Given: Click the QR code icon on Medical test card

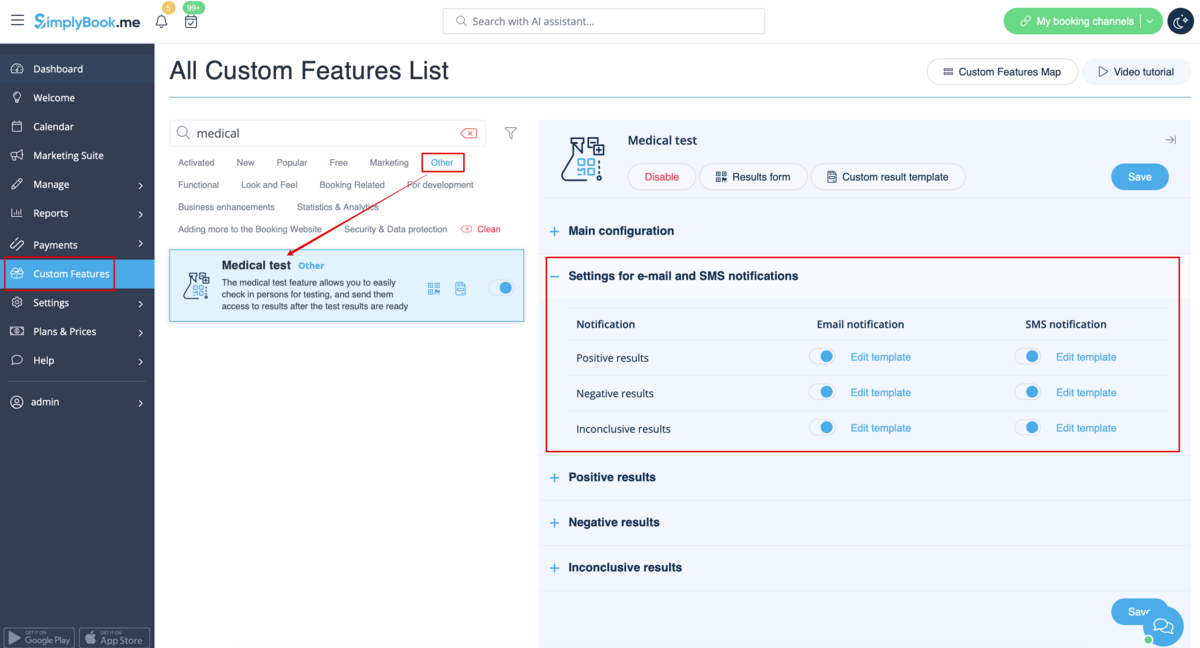Looking at the screenshot, I should click(x=434, y=288).
